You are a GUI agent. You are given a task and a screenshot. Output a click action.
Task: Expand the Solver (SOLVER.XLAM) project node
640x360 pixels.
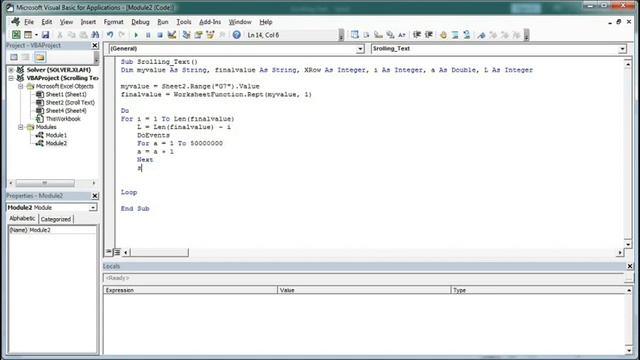click(11, 70)
